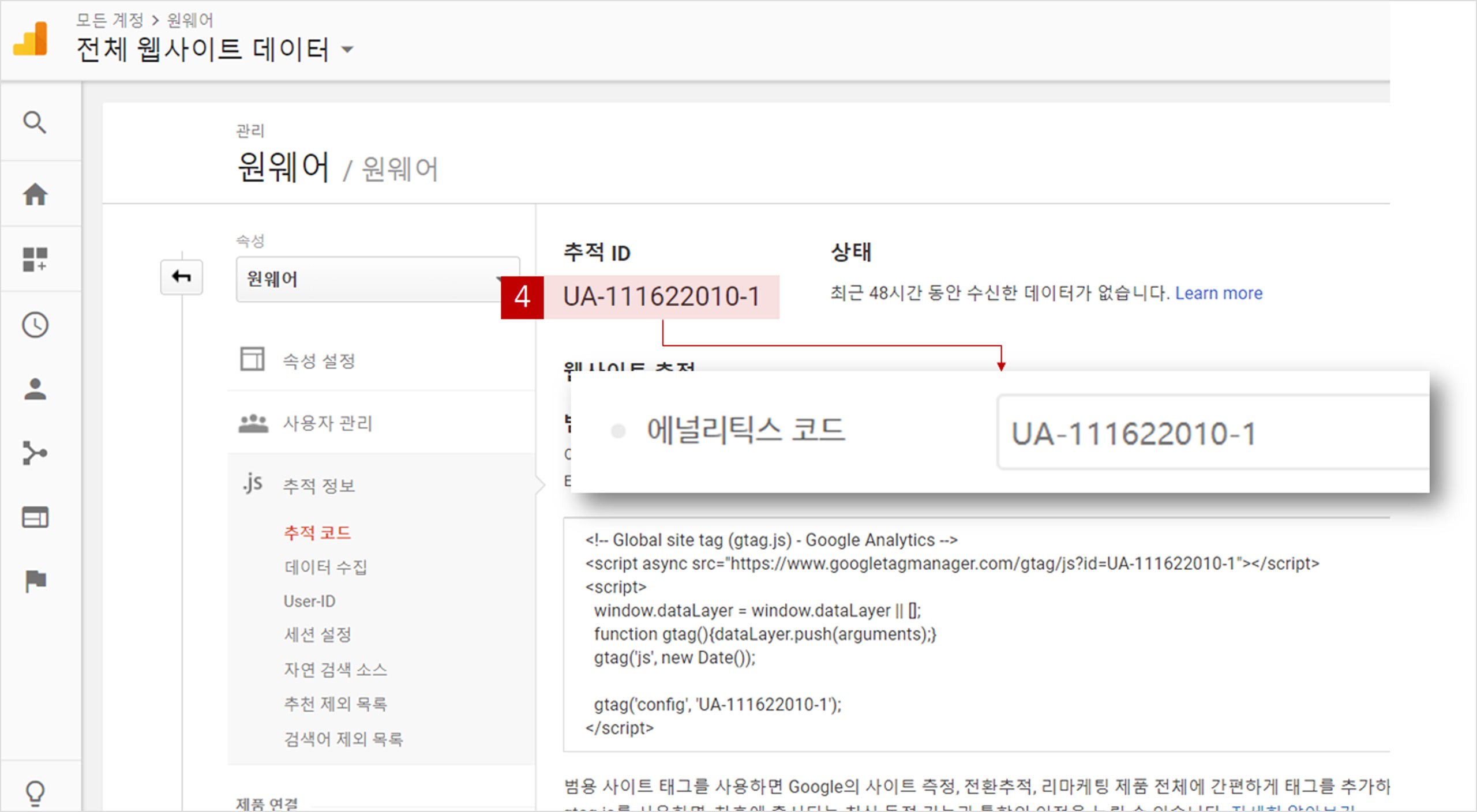Open the Audience person icon
Screen dimensions: 1477x812
pyautogui.click(x=35, y=389)
